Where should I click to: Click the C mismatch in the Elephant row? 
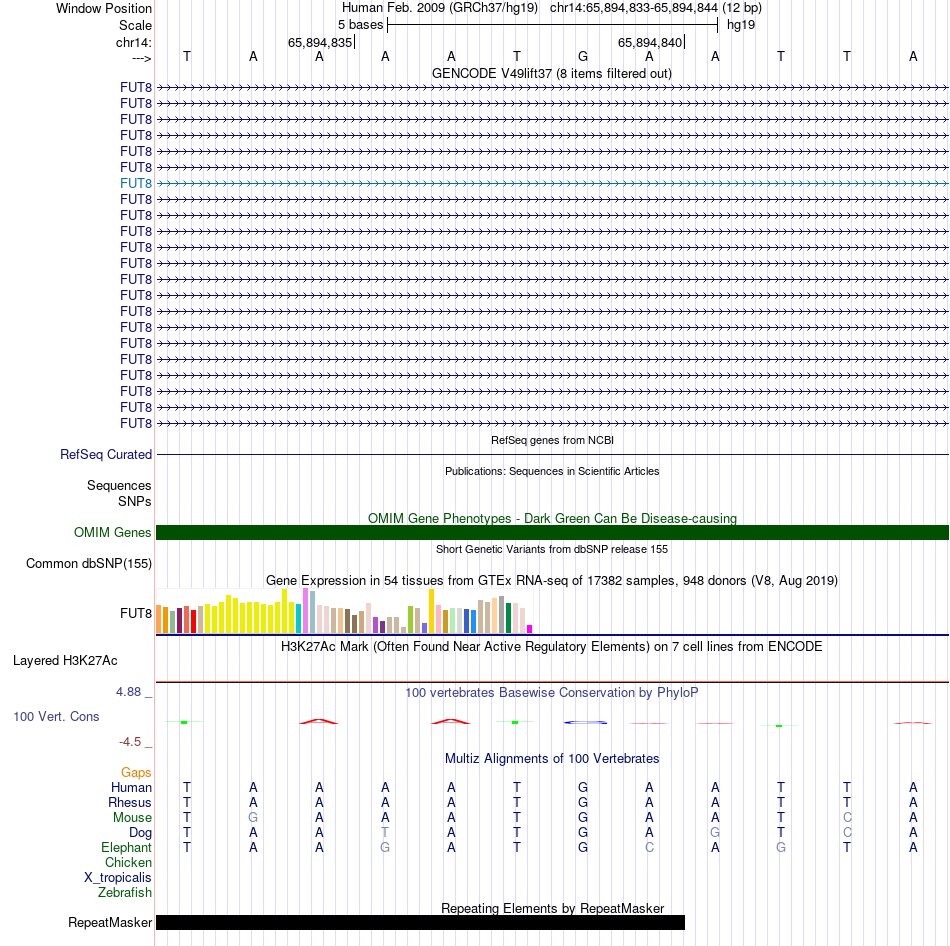coord(649,847)
